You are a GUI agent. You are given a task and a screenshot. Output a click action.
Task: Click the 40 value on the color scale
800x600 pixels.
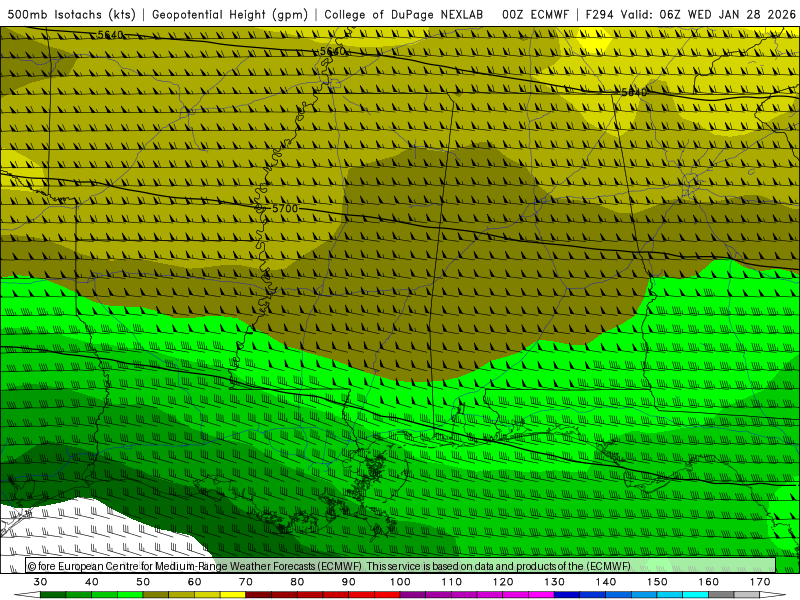[92, 582]
